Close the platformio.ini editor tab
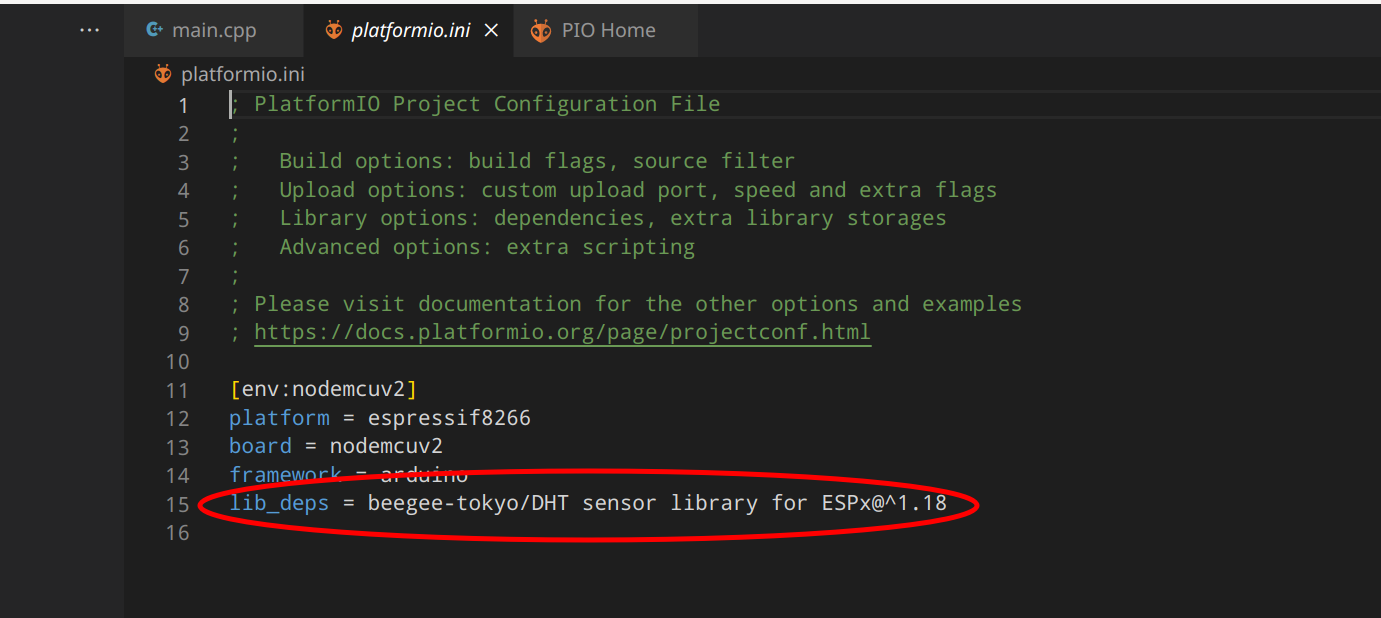Image resolution: width=1381 pixels, height=618 pixels. coord(491,31)
